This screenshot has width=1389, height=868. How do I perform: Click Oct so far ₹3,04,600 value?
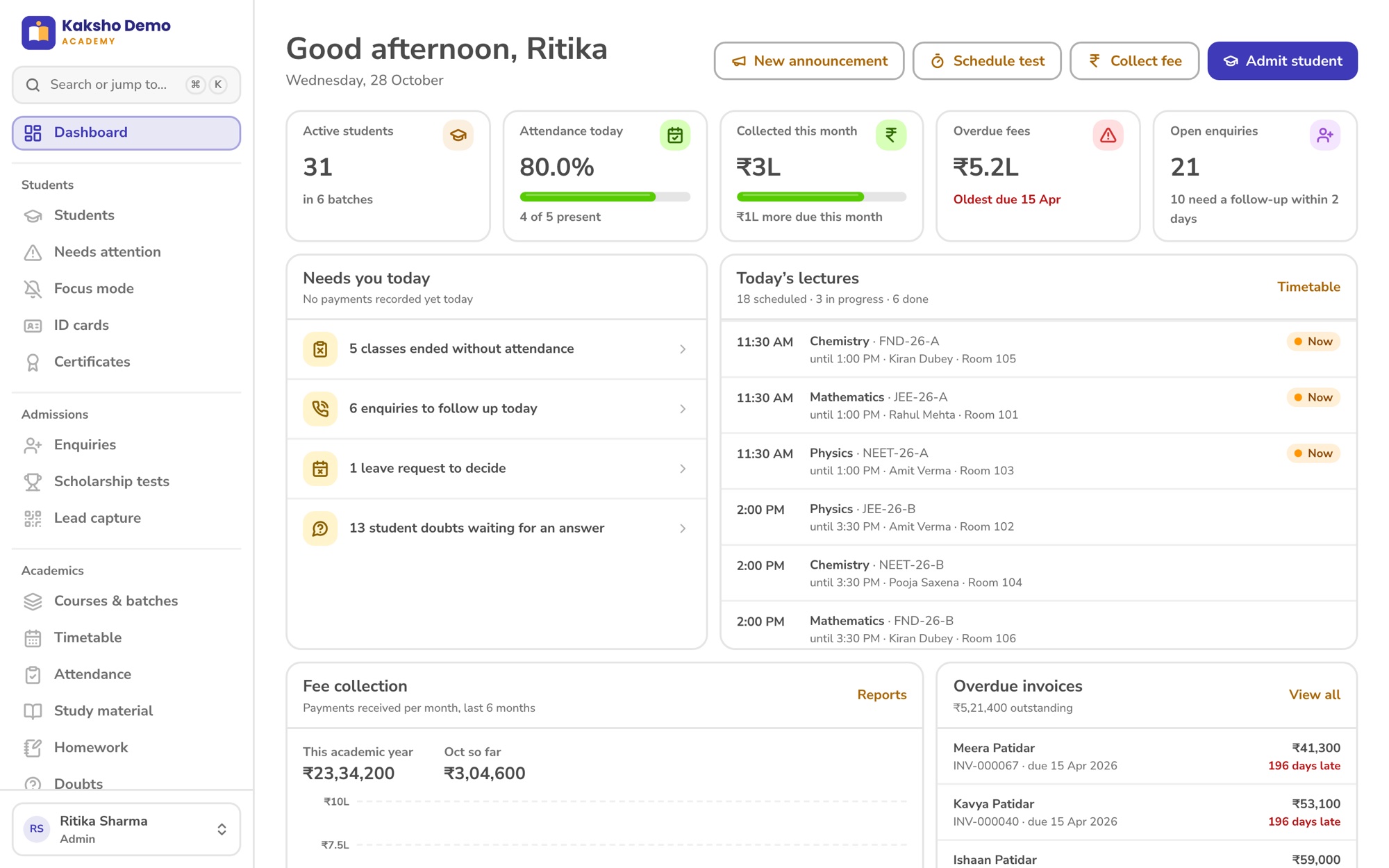tap(485, 774)
